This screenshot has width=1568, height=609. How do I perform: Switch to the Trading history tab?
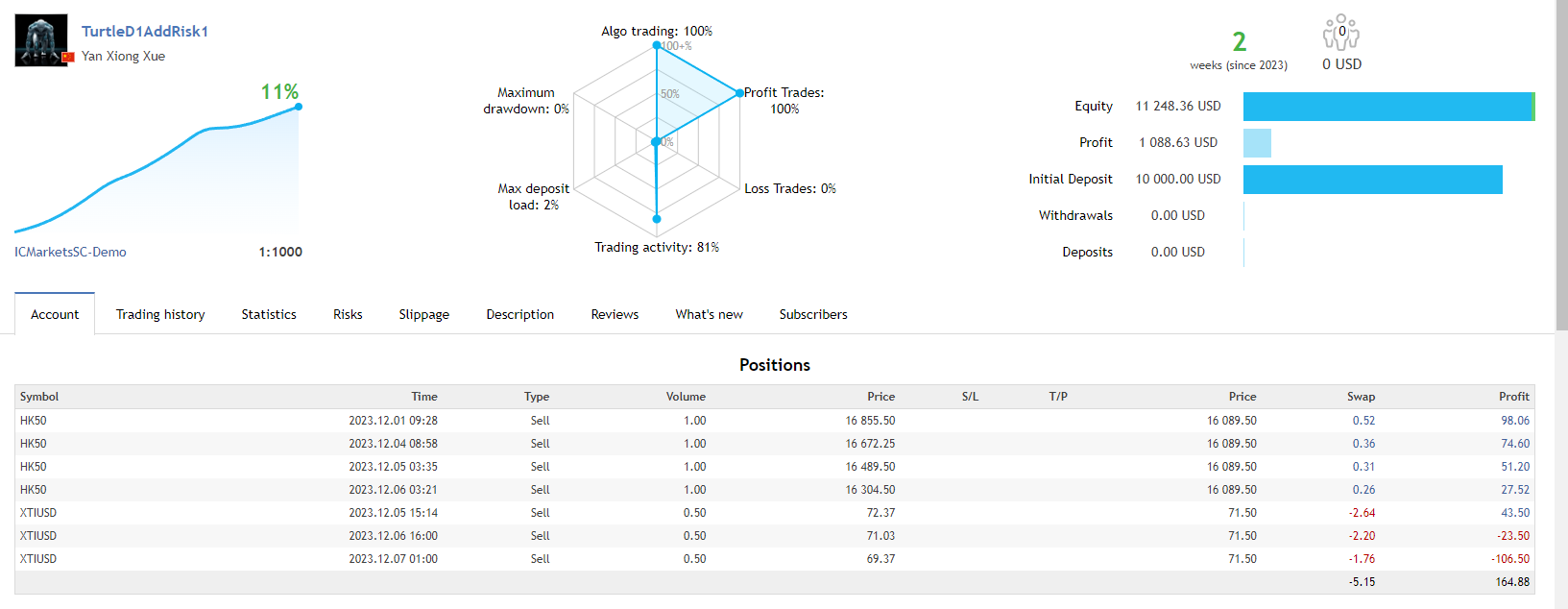tap(160, 314)
